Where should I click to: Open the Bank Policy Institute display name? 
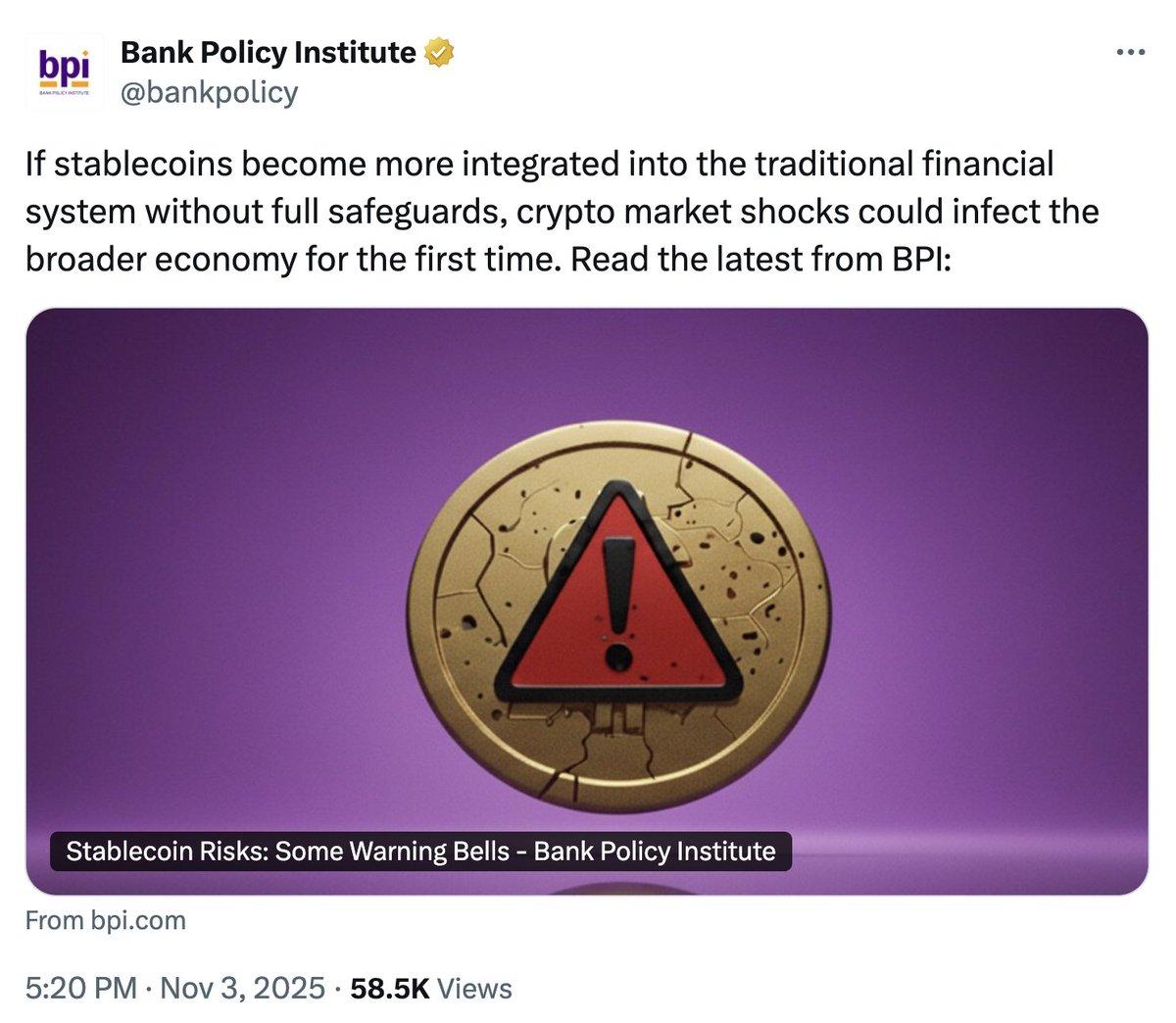pos(266,52)
